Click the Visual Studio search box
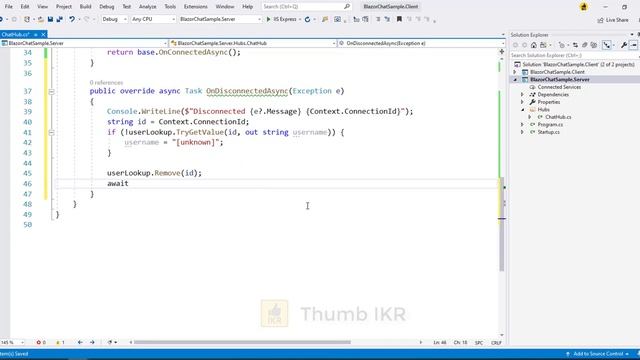This screenshot has width=640, height=360. 306,7
